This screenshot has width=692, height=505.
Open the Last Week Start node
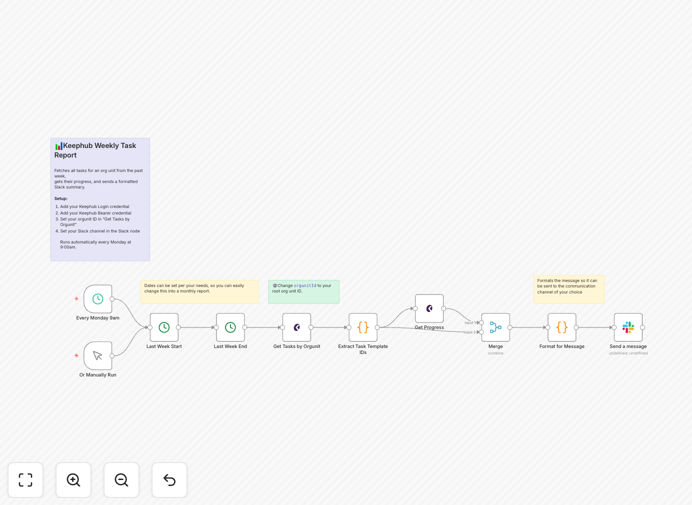coord(164,328)
